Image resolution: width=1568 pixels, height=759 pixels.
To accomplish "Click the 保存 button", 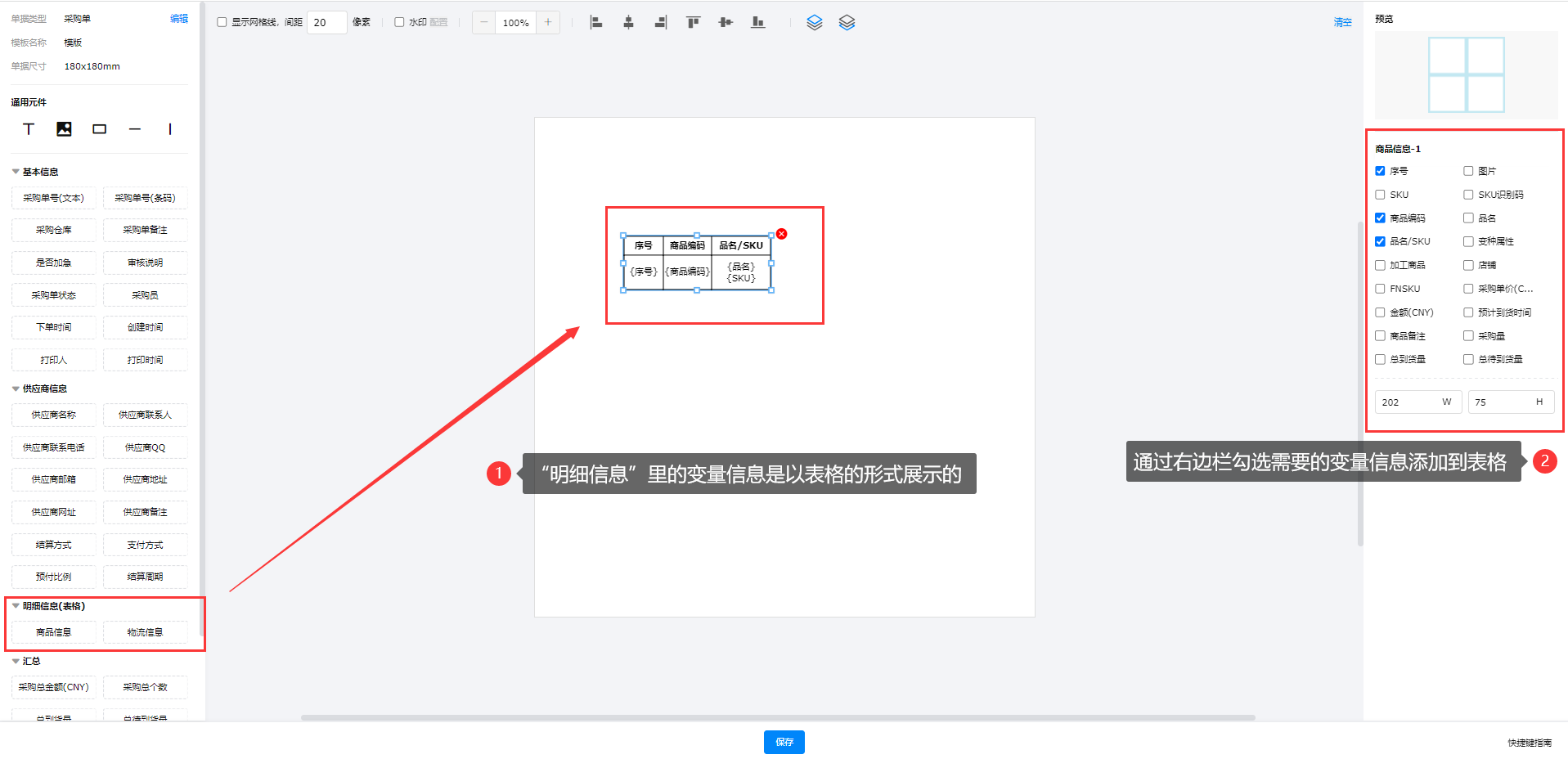I will 784,742.
